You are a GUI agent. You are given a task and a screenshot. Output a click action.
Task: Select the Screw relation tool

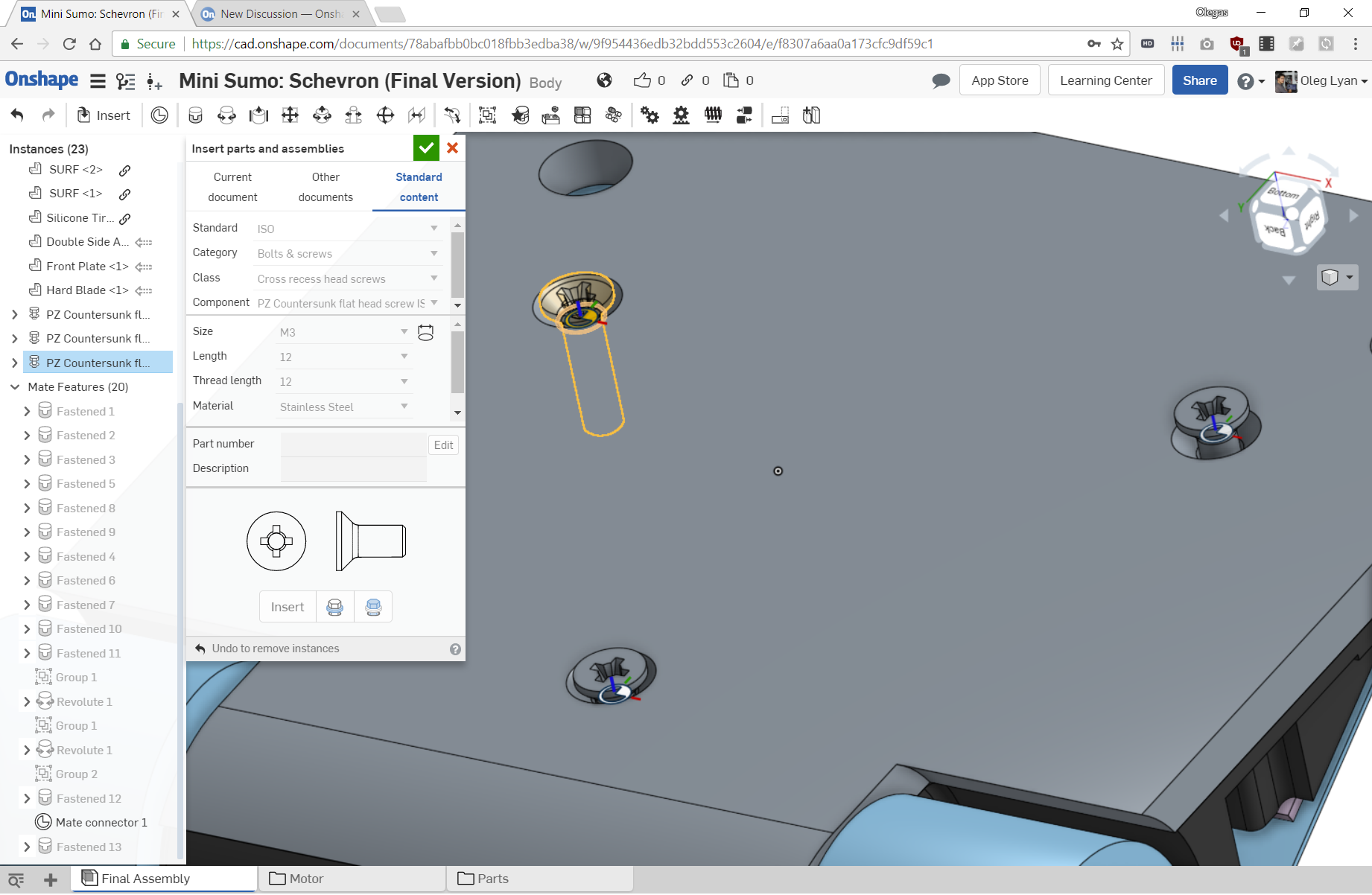pyautogui.click(x=713, y=115)
